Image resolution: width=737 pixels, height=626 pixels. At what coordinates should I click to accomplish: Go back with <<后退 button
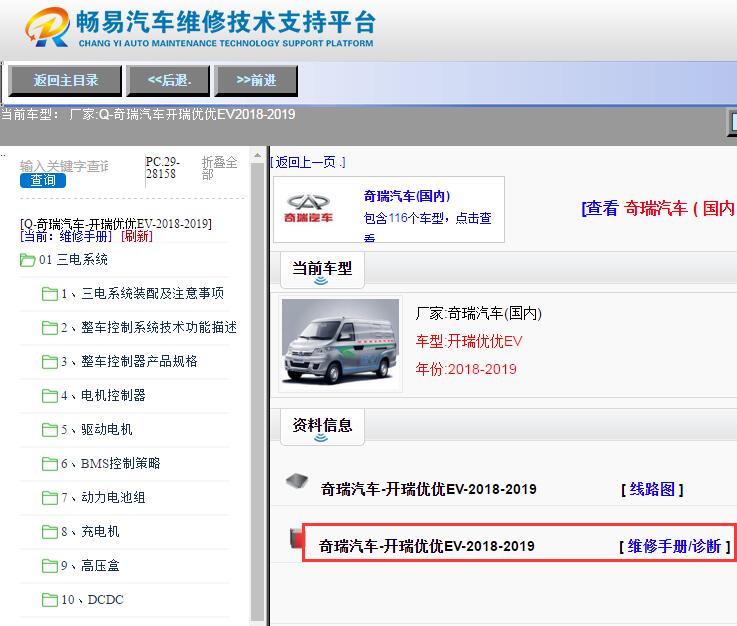pos(169,81)
